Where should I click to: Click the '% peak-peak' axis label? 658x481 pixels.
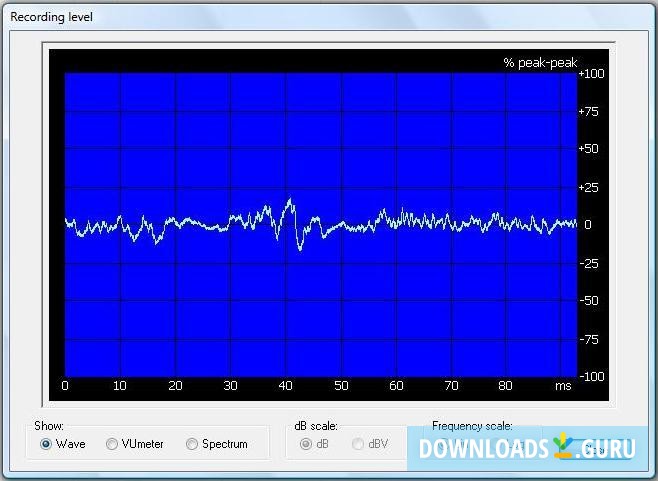pos(540,63)
